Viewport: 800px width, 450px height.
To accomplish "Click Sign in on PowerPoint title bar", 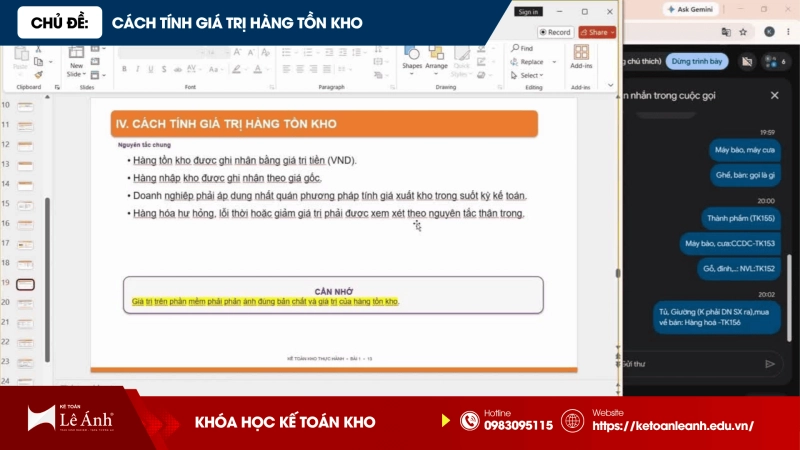I will (528, 12).
